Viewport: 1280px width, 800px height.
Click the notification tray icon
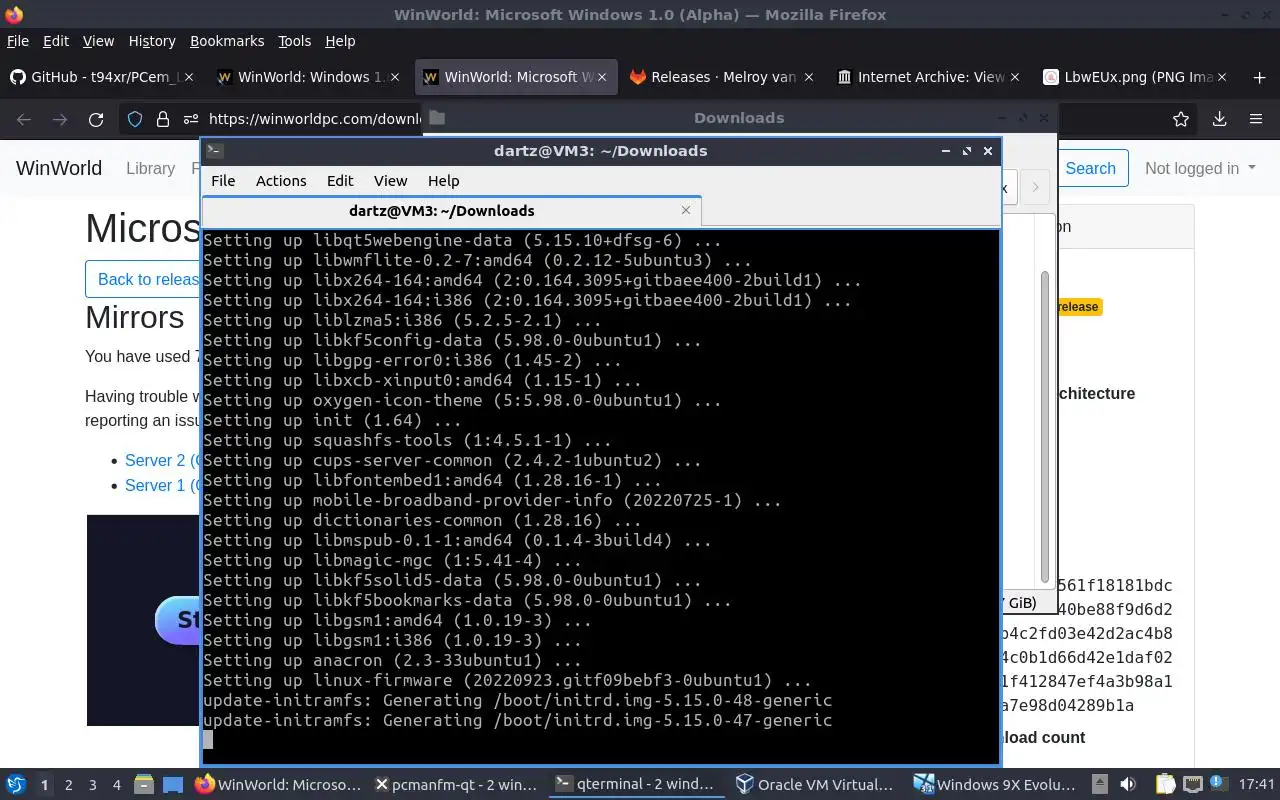(x=1219, y=785)
